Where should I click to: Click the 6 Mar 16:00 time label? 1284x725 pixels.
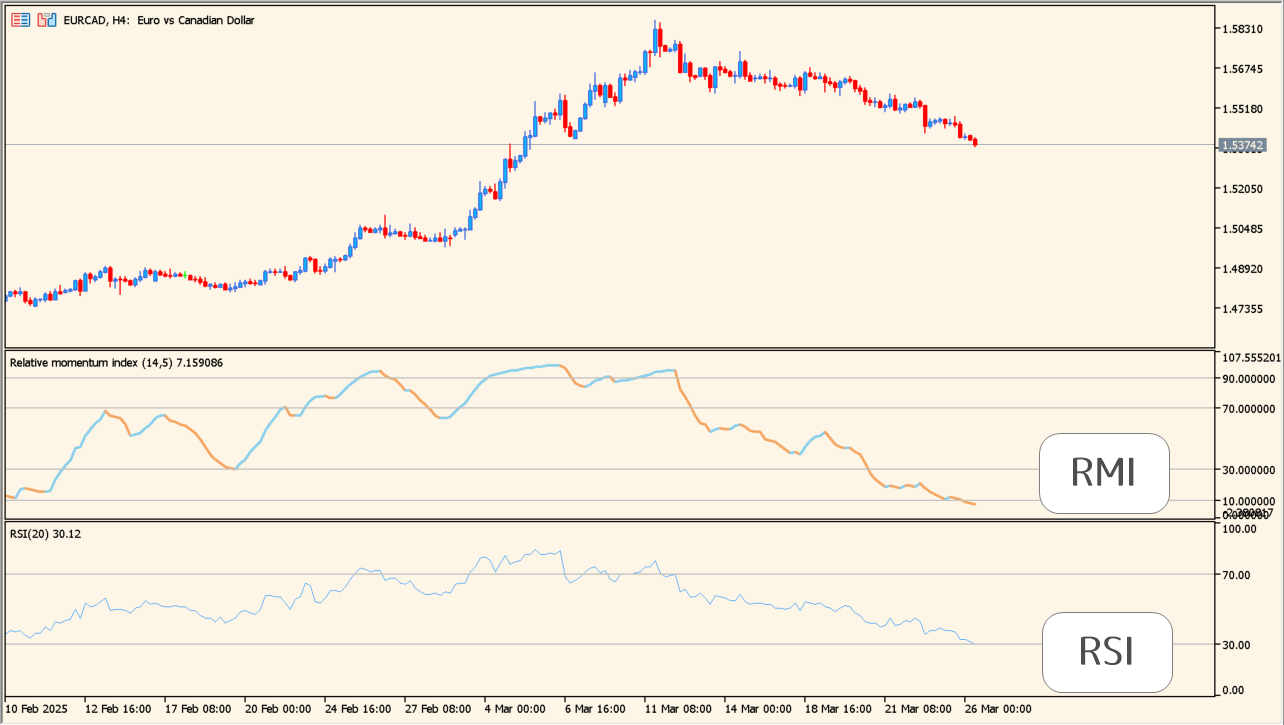pyautogui.click(x=595, y=708)
